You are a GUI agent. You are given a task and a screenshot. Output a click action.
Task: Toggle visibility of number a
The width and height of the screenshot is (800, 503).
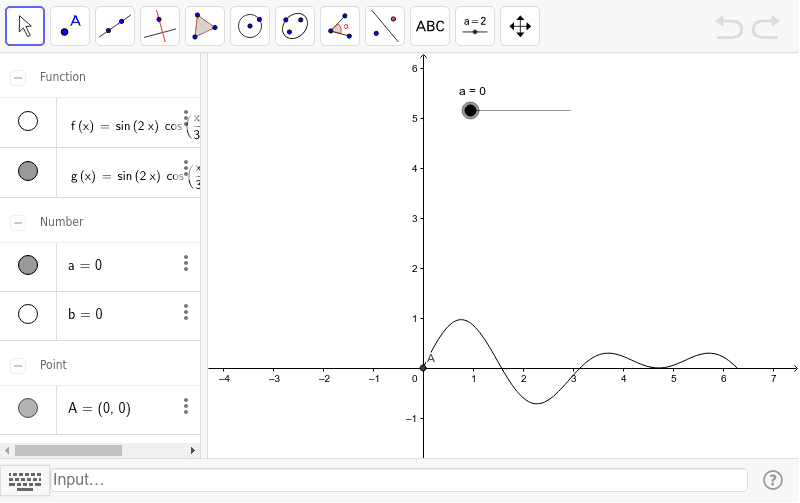click(x=28, y=265)
